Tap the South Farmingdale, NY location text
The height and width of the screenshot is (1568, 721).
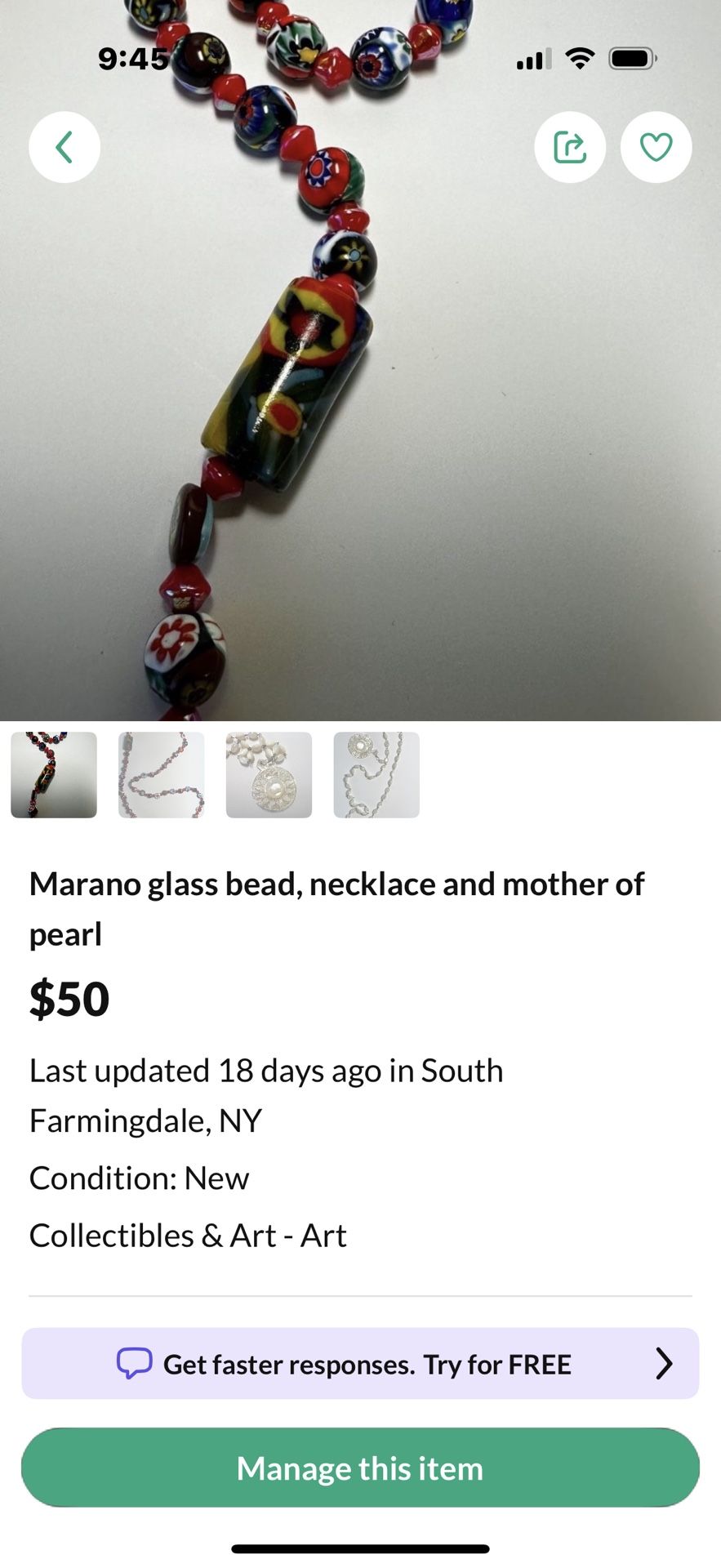point(266,1096)
